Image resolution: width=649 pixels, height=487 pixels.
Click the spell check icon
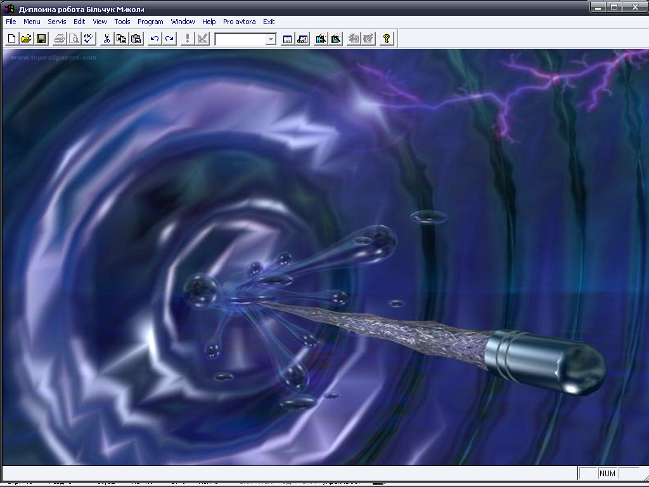89,39
